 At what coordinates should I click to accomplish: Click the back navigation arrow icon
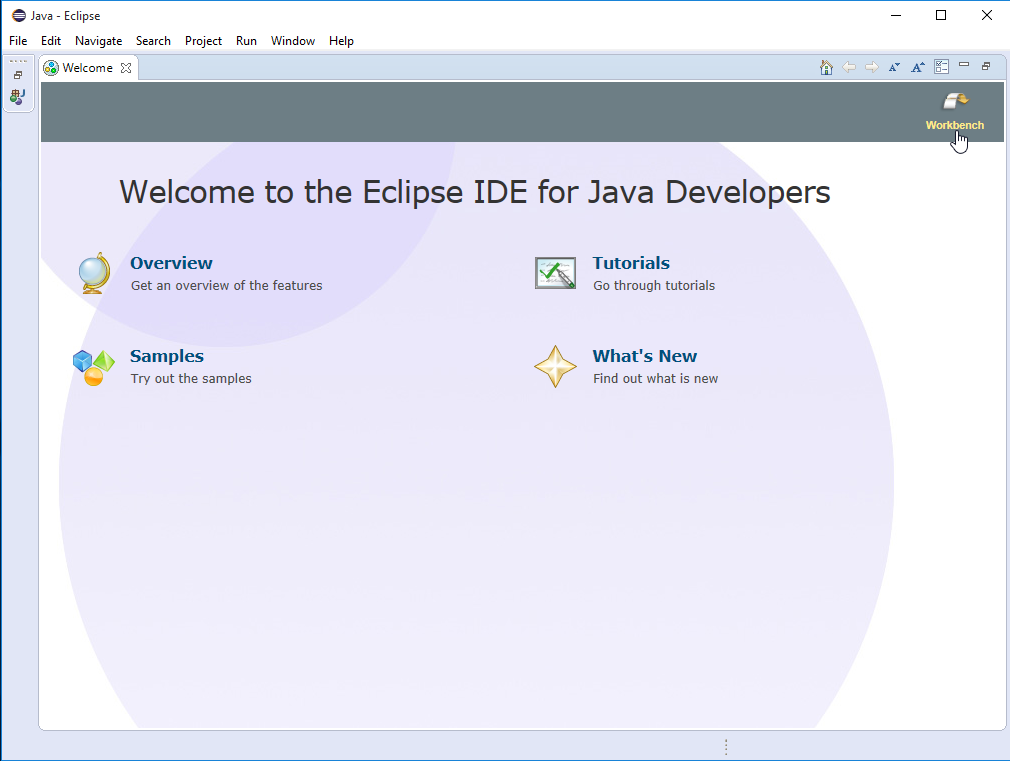click(849, 66)
